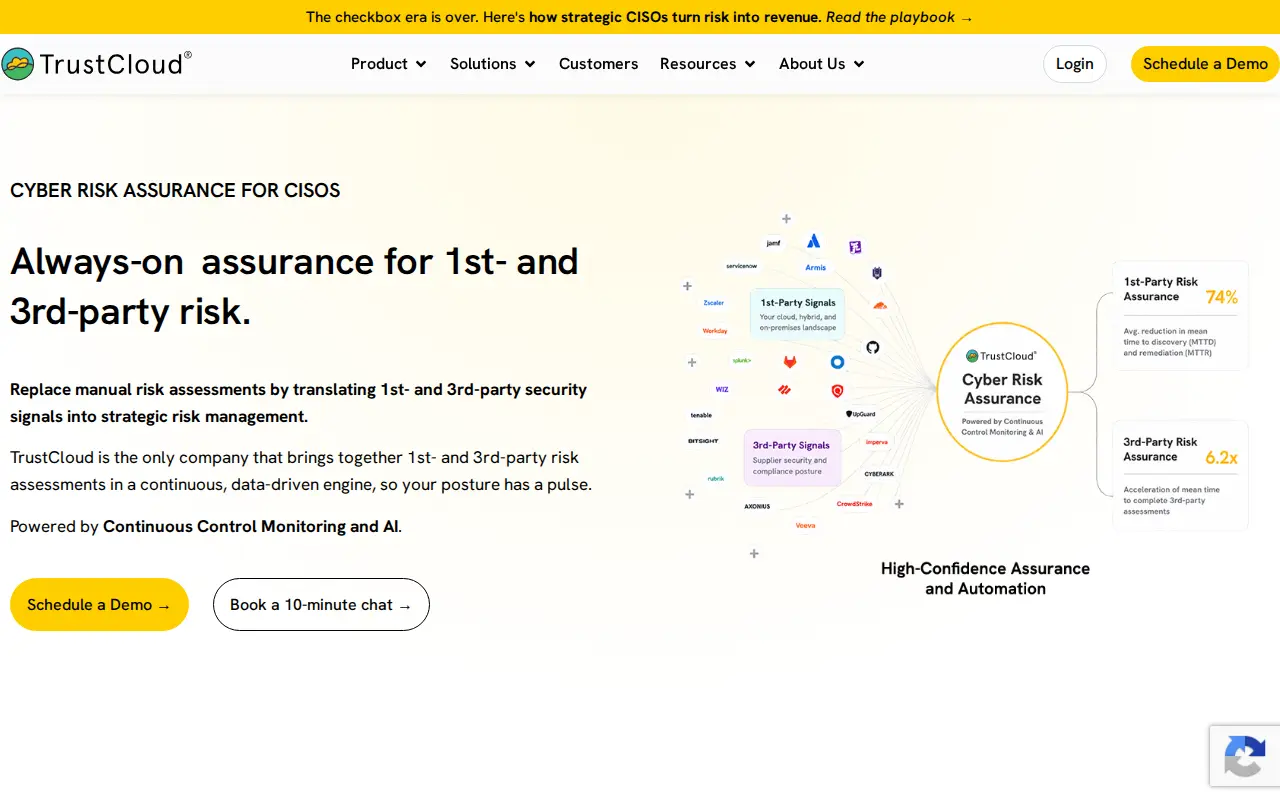The height and width of the screenshot is (800, 1280).
Task: Click the '74%' statistic
Action: (x=1222, y=297)
